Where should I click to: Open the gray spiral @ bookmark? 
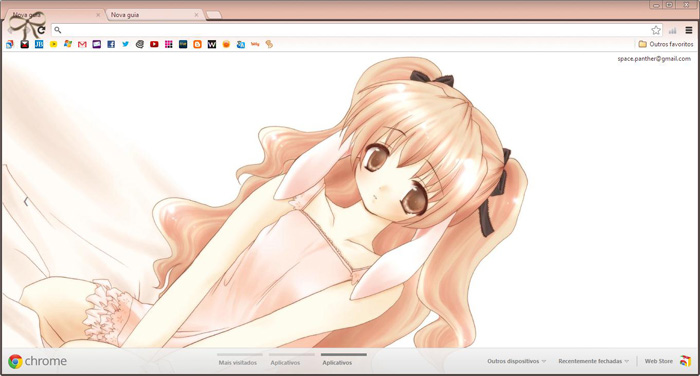click(x=140, y=44)
